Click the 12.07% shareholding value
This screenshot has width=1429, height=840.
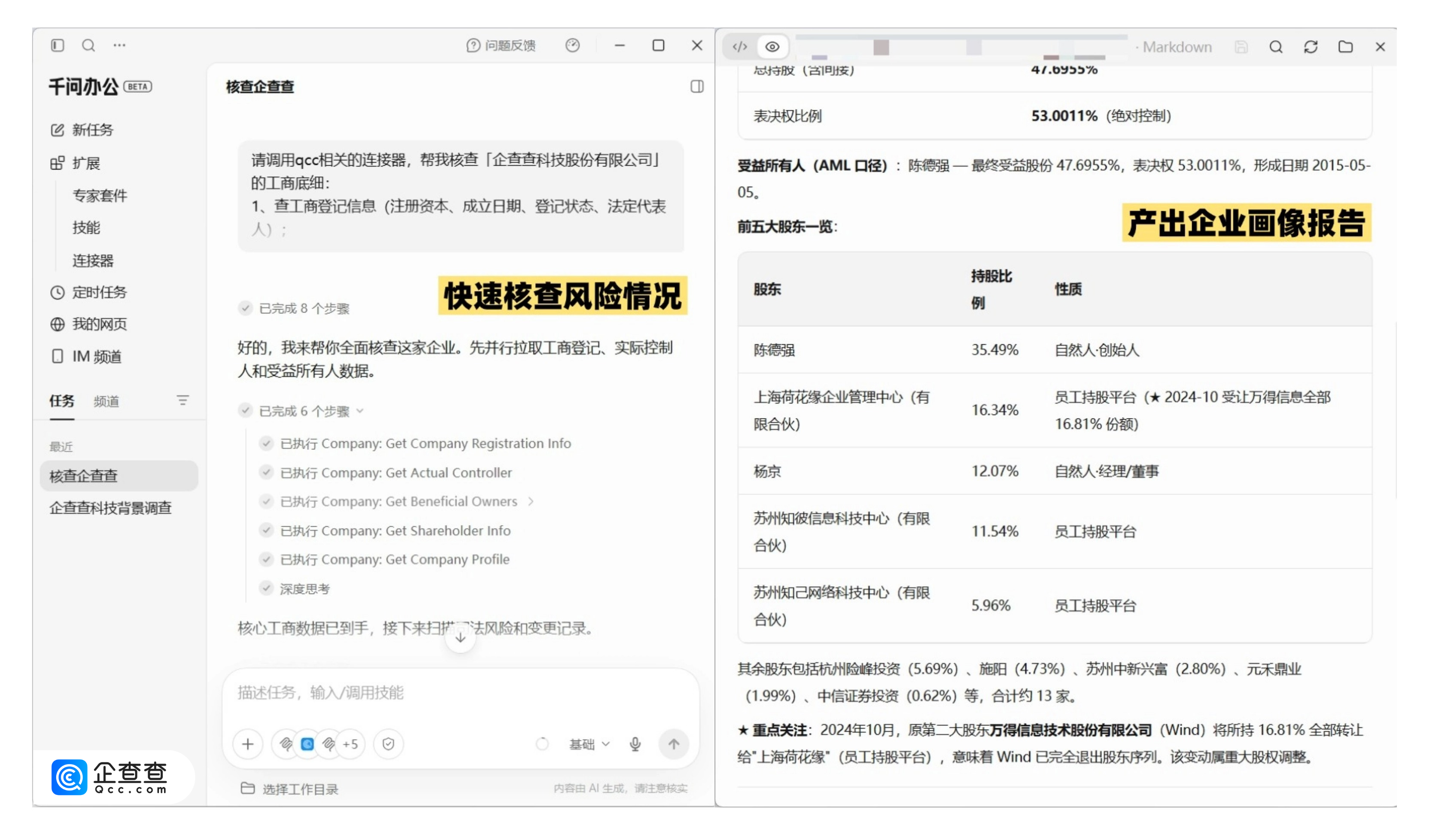[995, 471]
